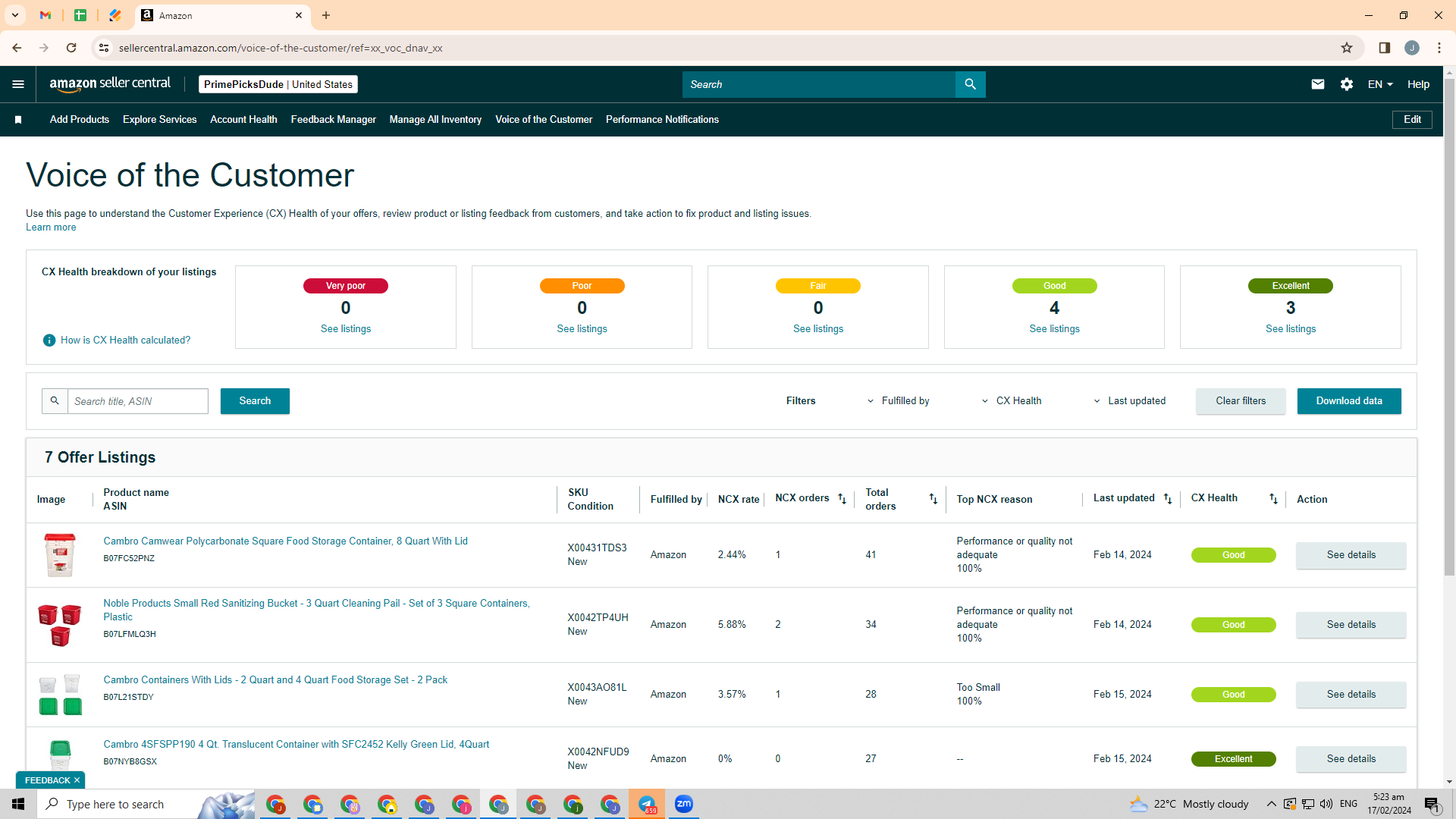Sort by Last updated column arrows
Viewport: 1456px width, 819px height.
[1168, 499]
